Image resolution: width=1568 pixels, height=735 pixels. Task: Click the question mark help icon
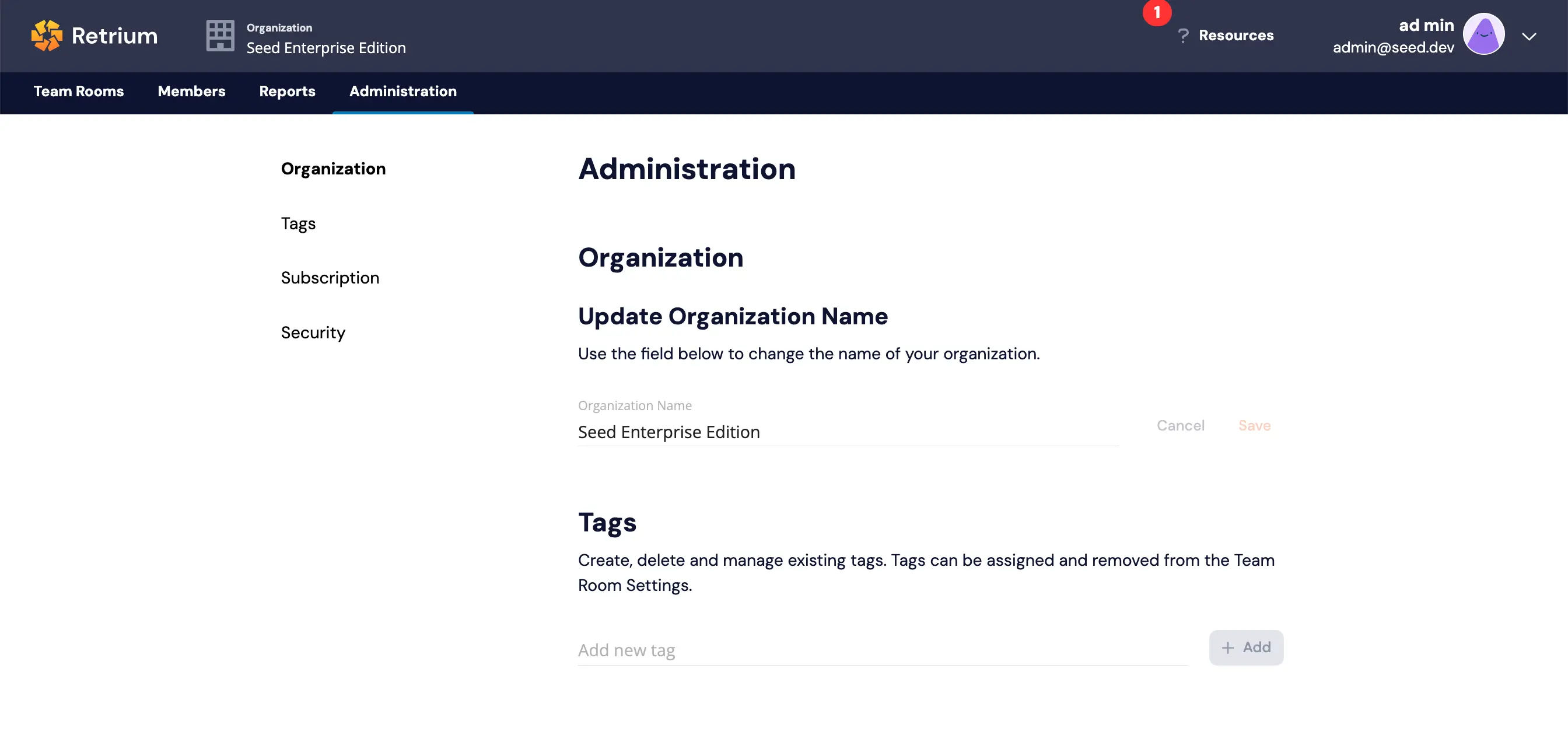[x=1182, y=36]
